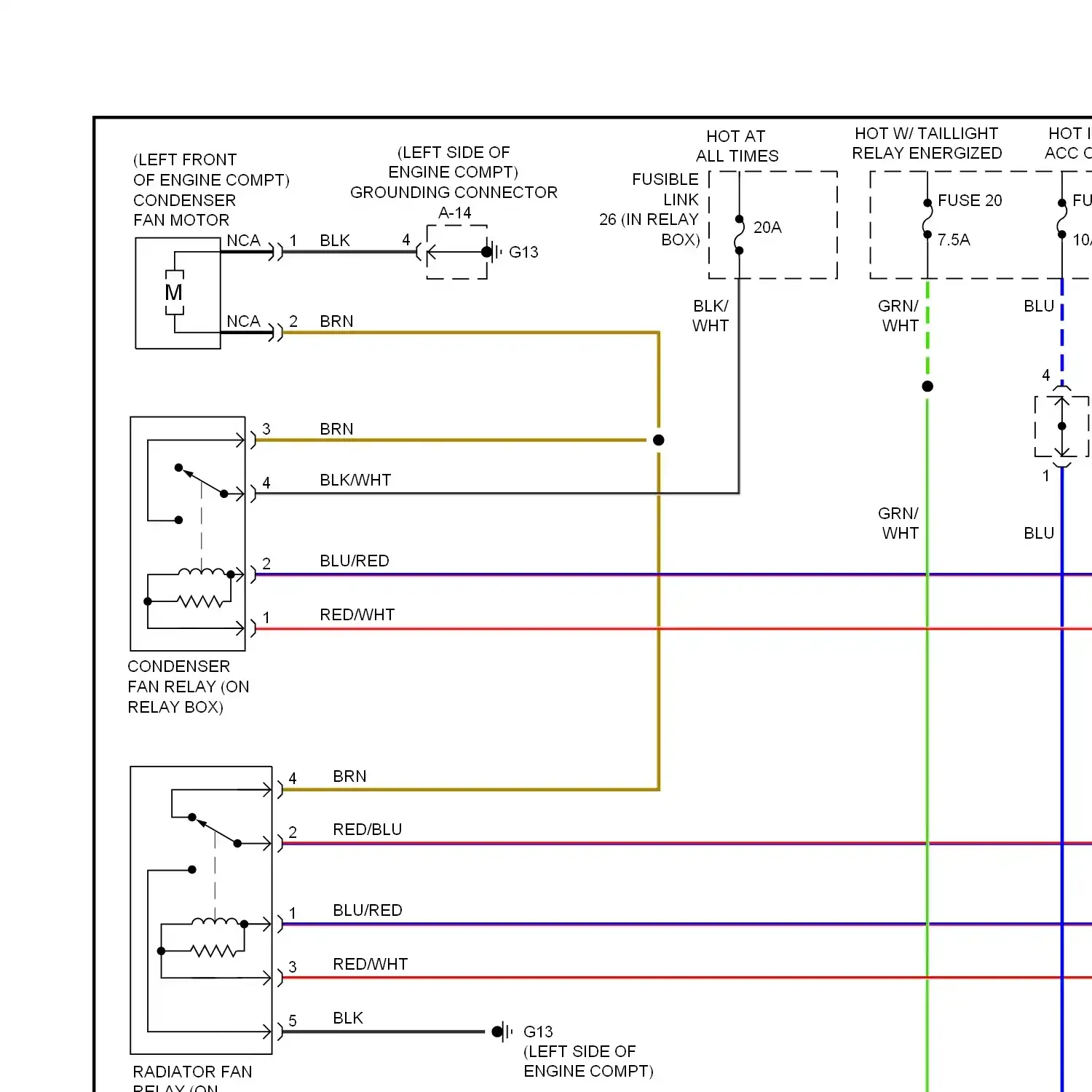
Task: Select the '7.5A' rating text
Action: 954,240
